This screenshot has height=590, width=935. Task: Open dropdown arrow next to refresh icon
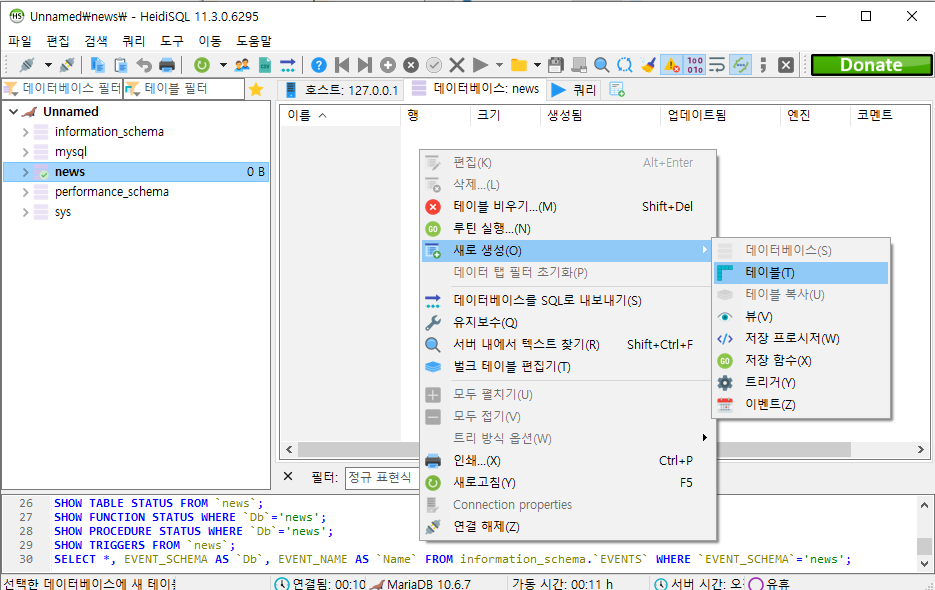[223, 65]
